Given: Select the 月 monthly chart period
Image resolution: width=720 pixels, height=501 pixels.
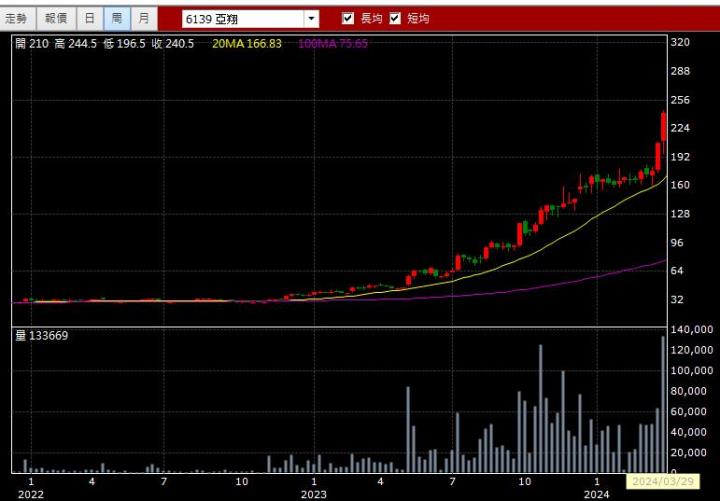Looking at the screenshot, I should (x=144, y=18).
